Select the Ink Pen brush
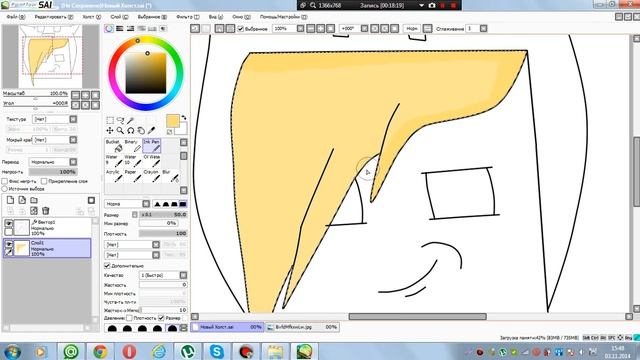This screenshot has width=640, height=360. pyautogui.click(x=151, y=146)
